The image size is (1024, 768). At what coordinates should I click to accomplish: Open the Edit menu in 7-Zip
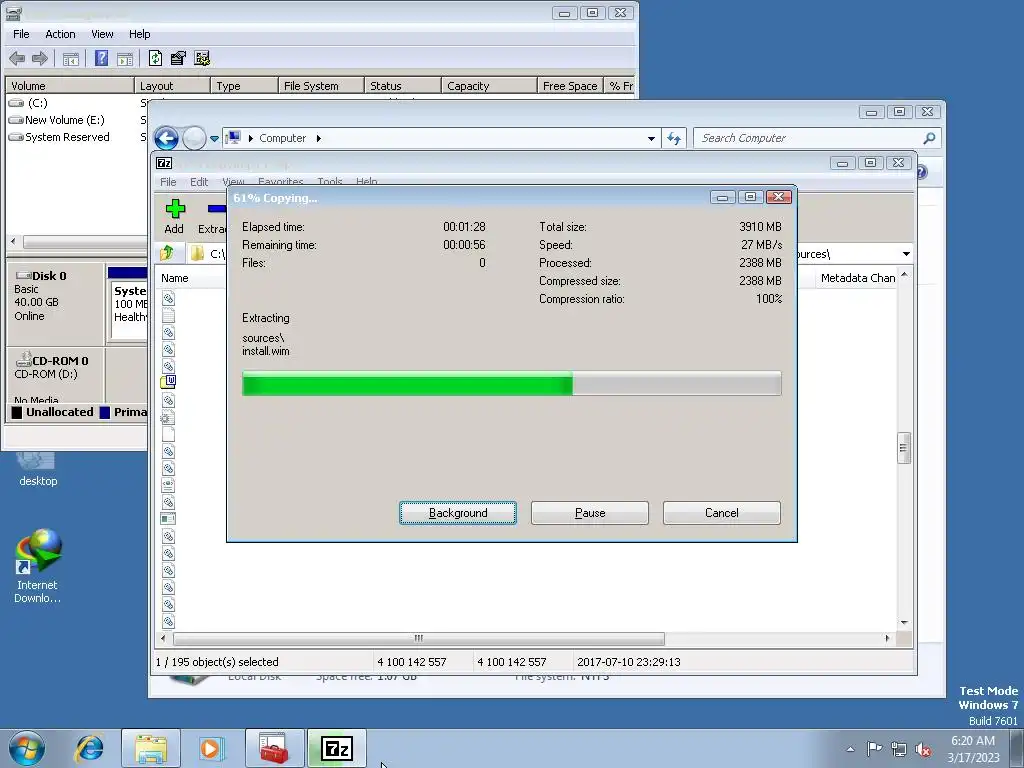pyautogui.click(x=199, y=182)
